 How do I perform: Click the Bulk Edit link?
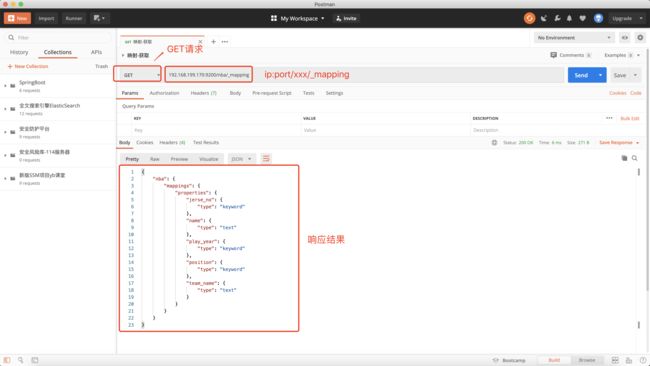pos(630,119)
